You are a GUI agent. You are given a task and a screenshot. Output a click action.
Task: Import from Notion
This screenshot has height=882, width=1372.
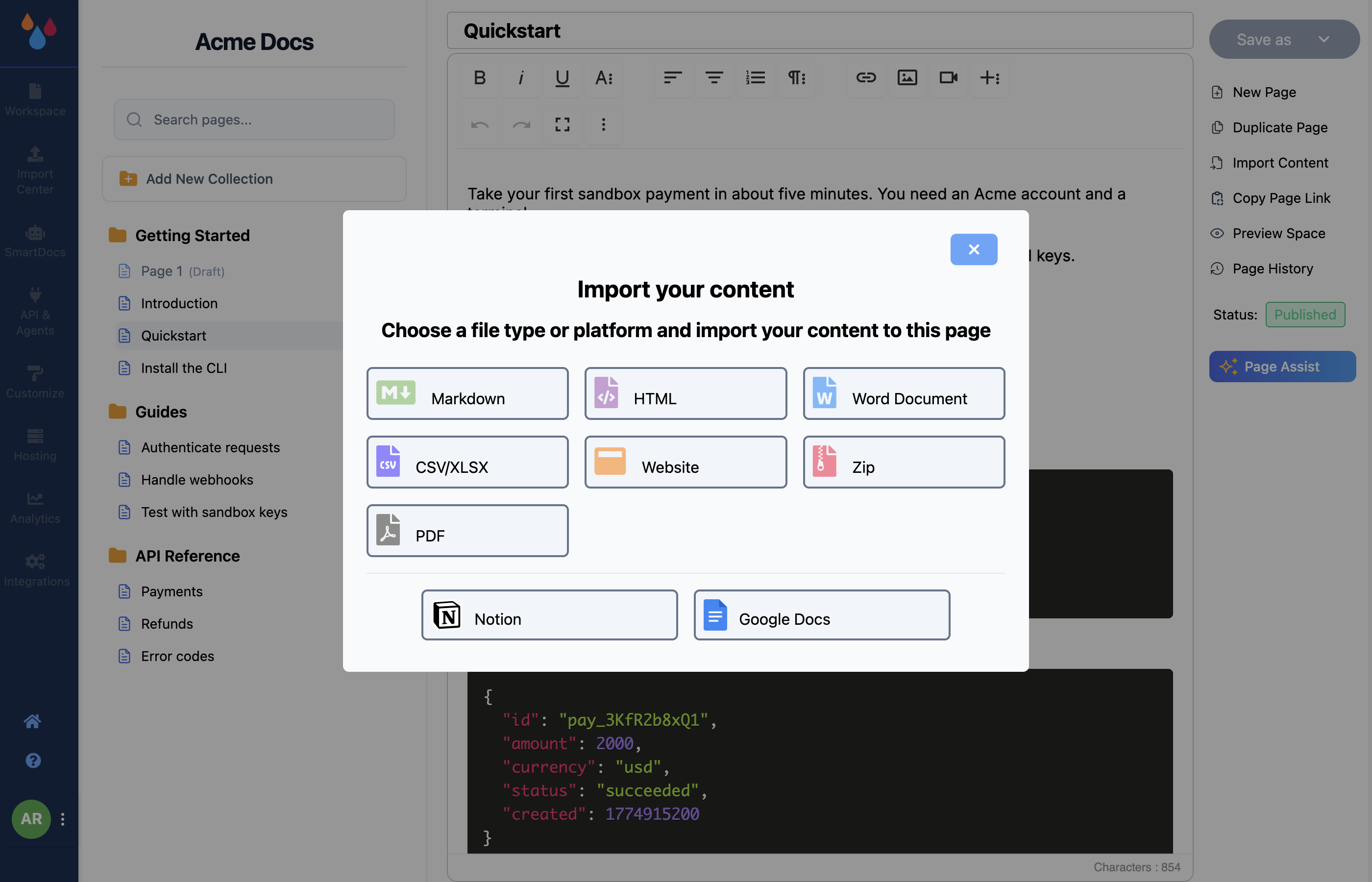point(549,615)
